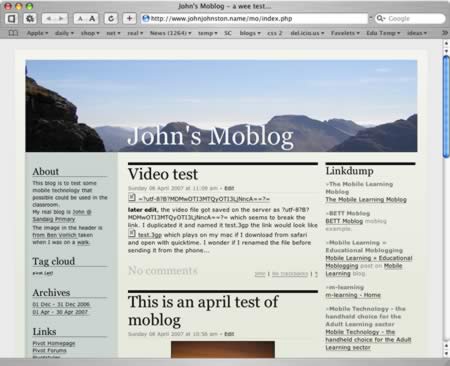Go back with the left arrow button
This screenshot has width=450, height=366.
click(49, 19)
